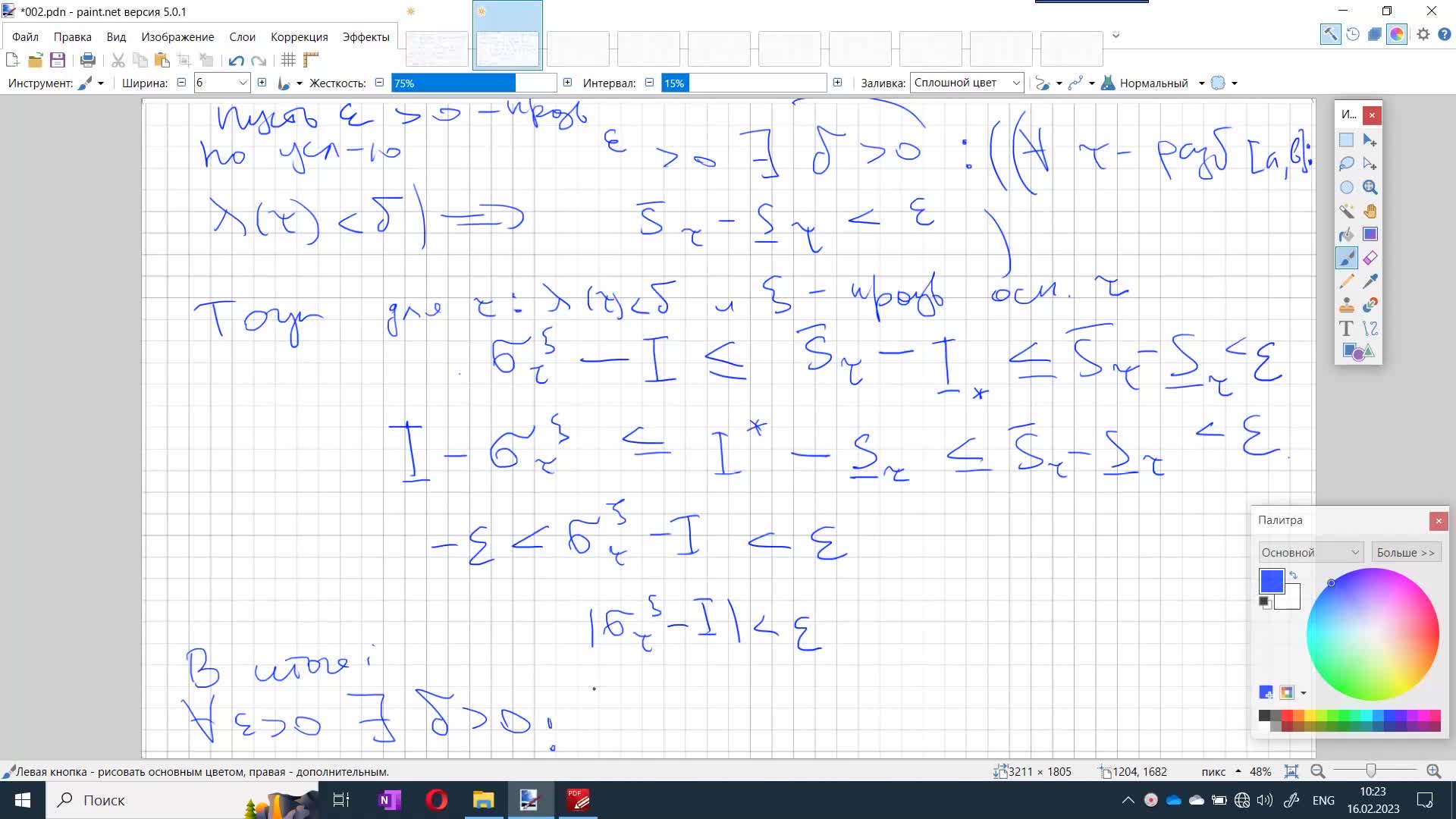
Task: Select the Move Selected Pixels tool
Action: click(1370, 140)
